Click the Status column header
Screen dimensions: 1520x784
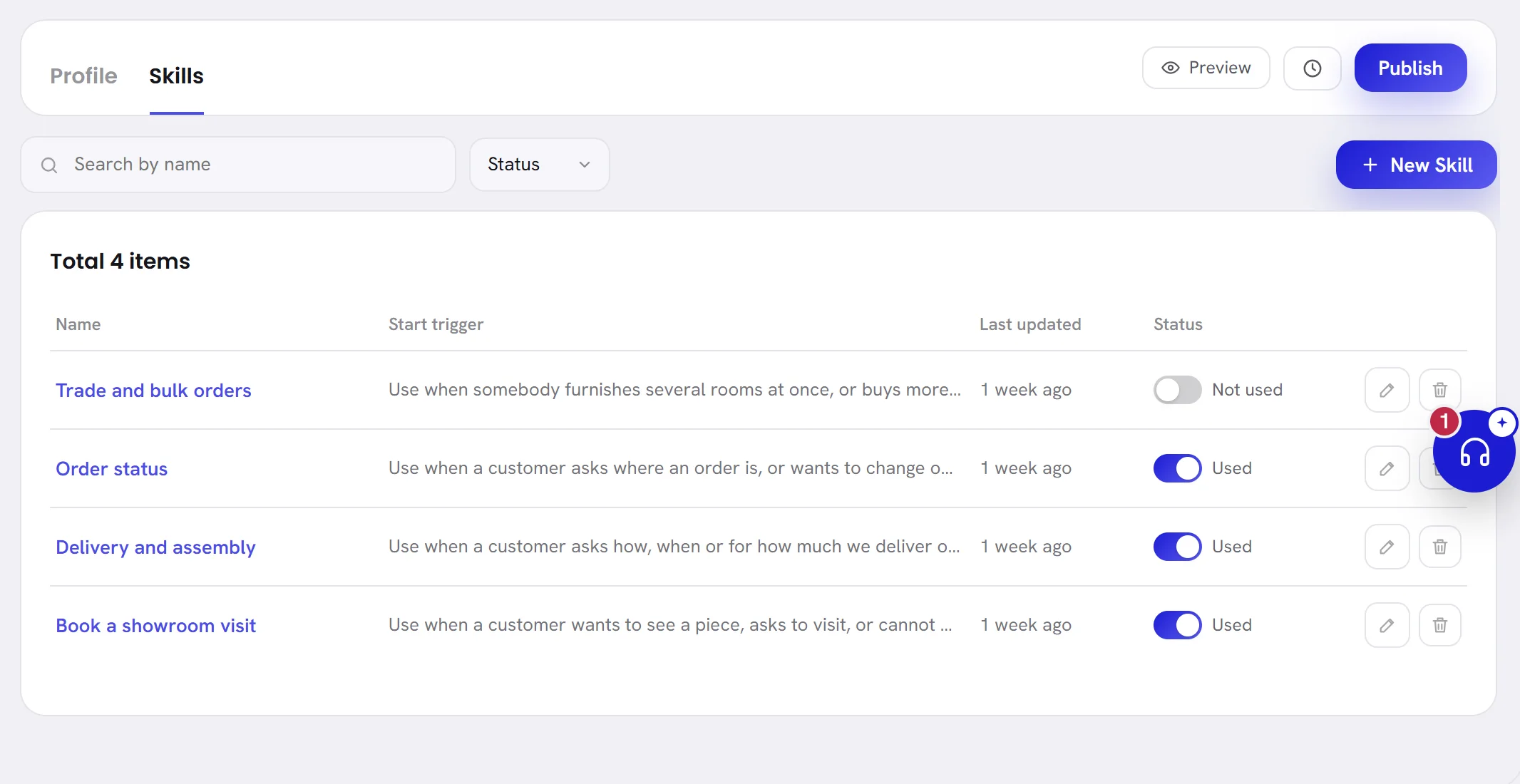coord(1178,324)
